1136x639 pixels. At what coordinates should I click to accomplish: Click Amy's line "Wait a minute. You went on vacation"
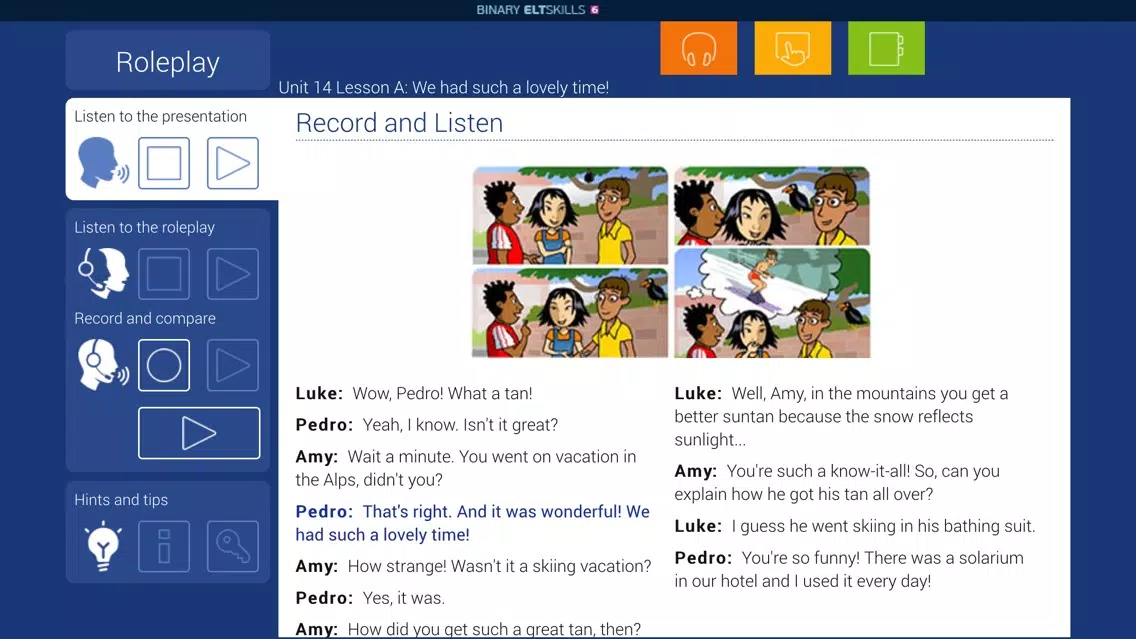click(x=466, y=468)
